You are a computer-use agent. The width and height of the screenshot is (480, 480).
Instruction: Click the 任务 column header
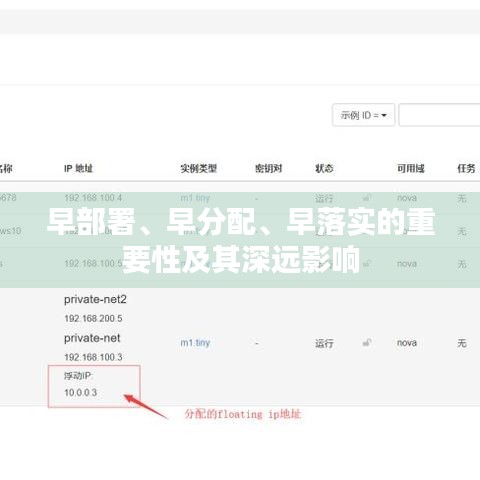[x=466, y=168]
